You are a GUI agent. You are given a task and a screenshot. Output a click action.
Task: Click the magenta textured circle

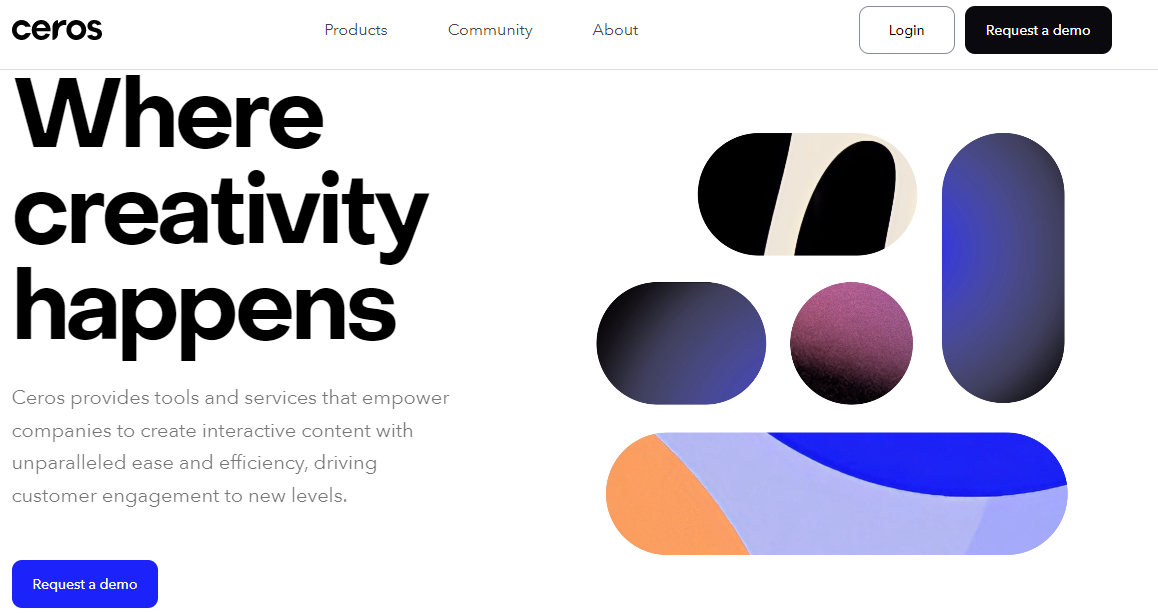click(852, 343)
